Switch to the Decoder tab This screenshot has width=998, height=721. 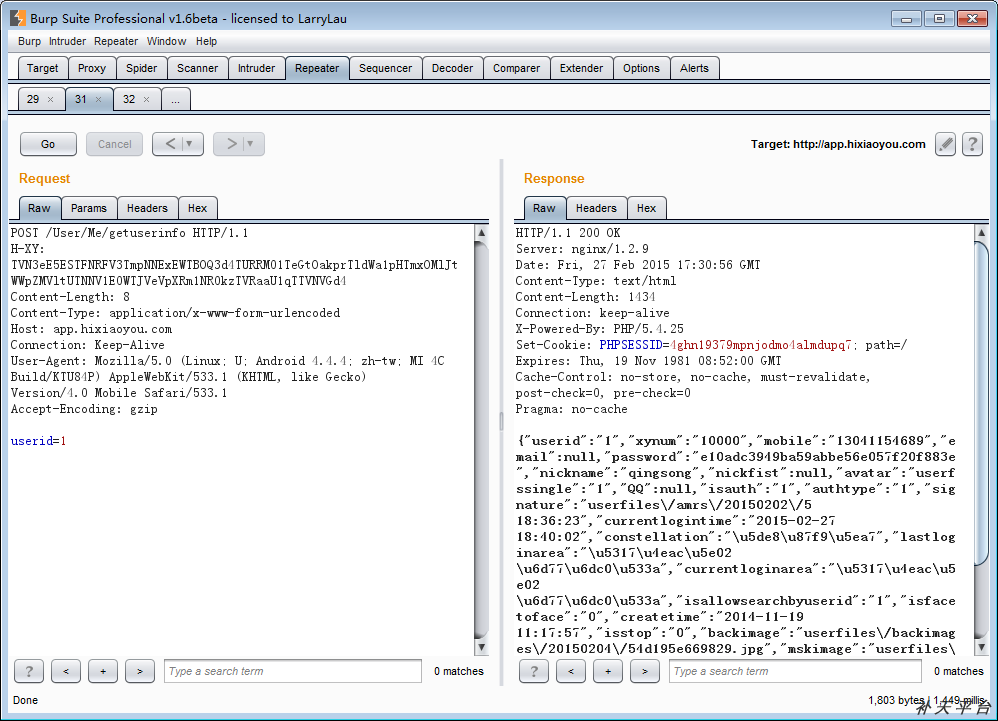(453, 68)
